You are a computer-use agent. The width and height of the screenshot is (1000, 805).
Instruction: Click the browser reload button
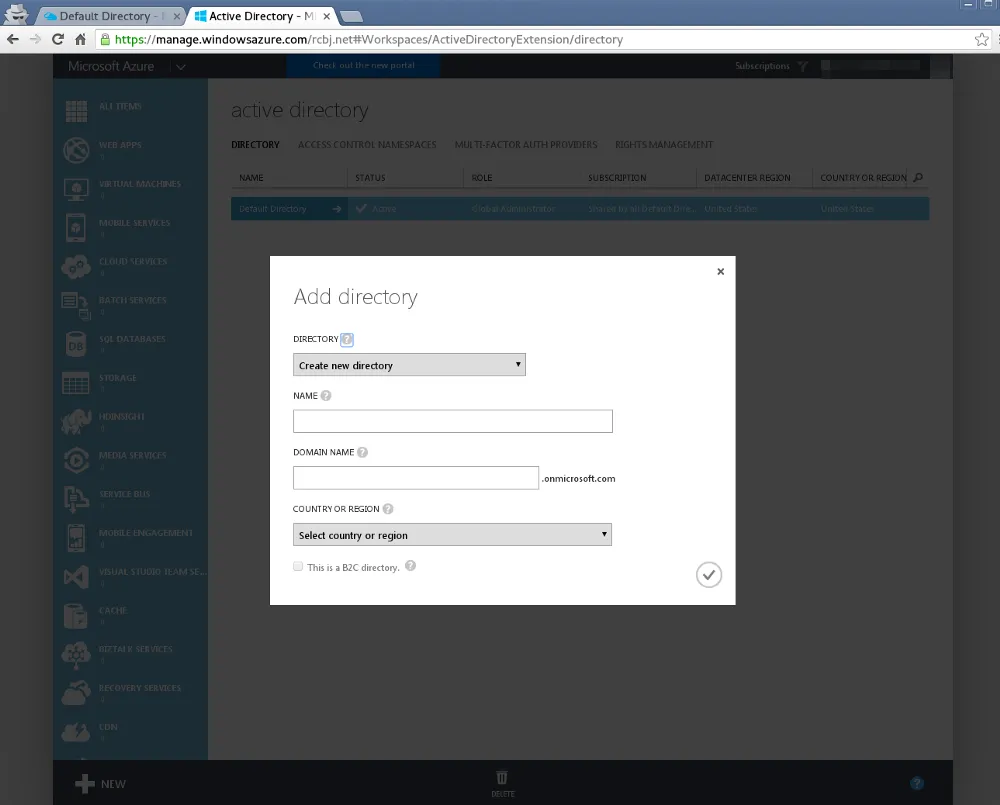[57, 40]
